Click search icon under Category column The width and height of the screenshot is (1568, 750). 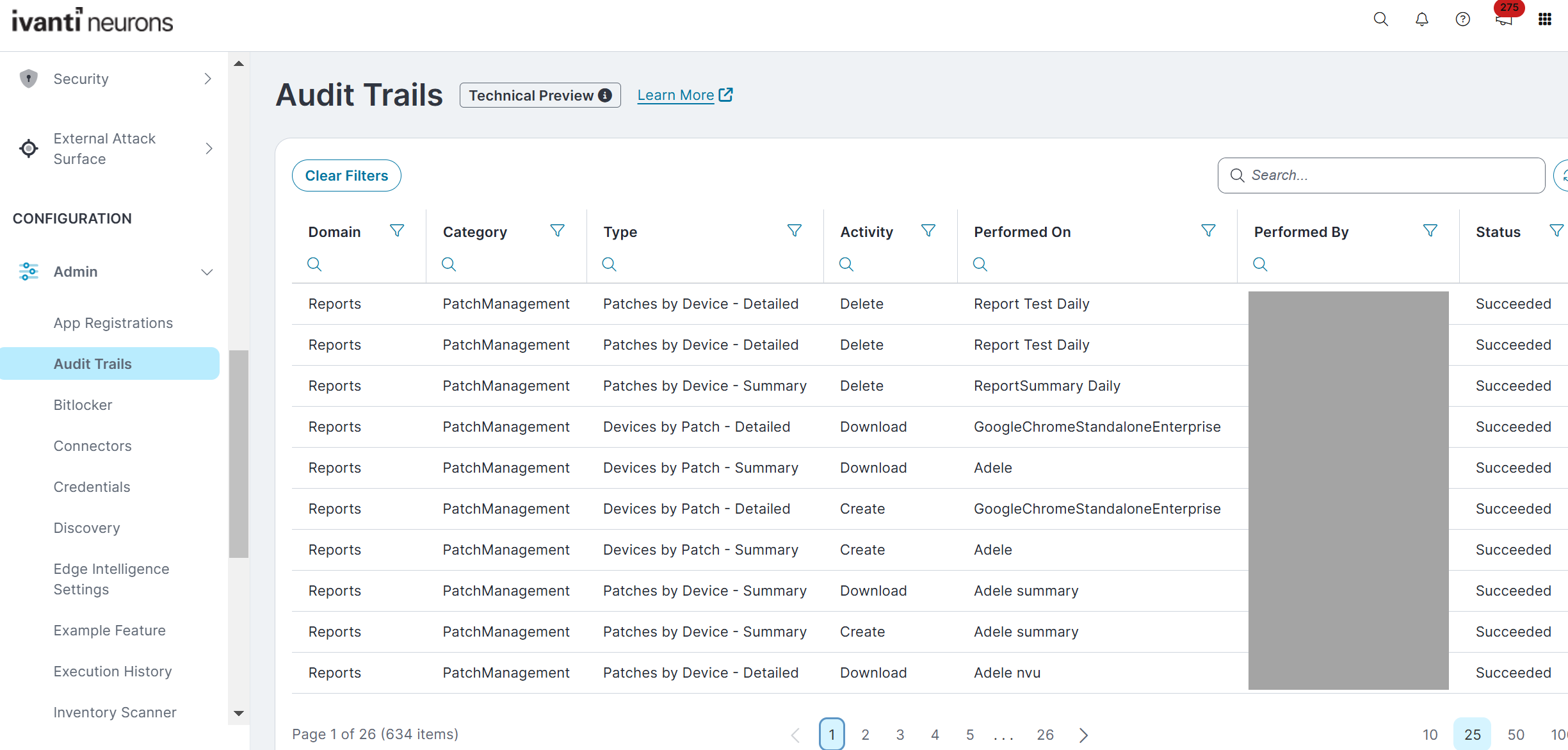click(x=449, y=264)
